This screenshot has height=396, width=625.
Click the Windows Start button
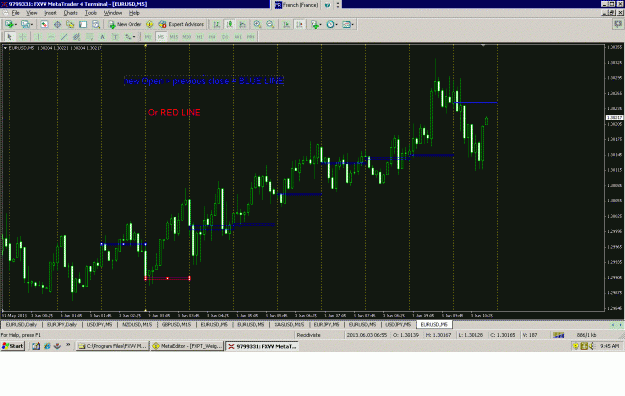click(x=13, y=346)
